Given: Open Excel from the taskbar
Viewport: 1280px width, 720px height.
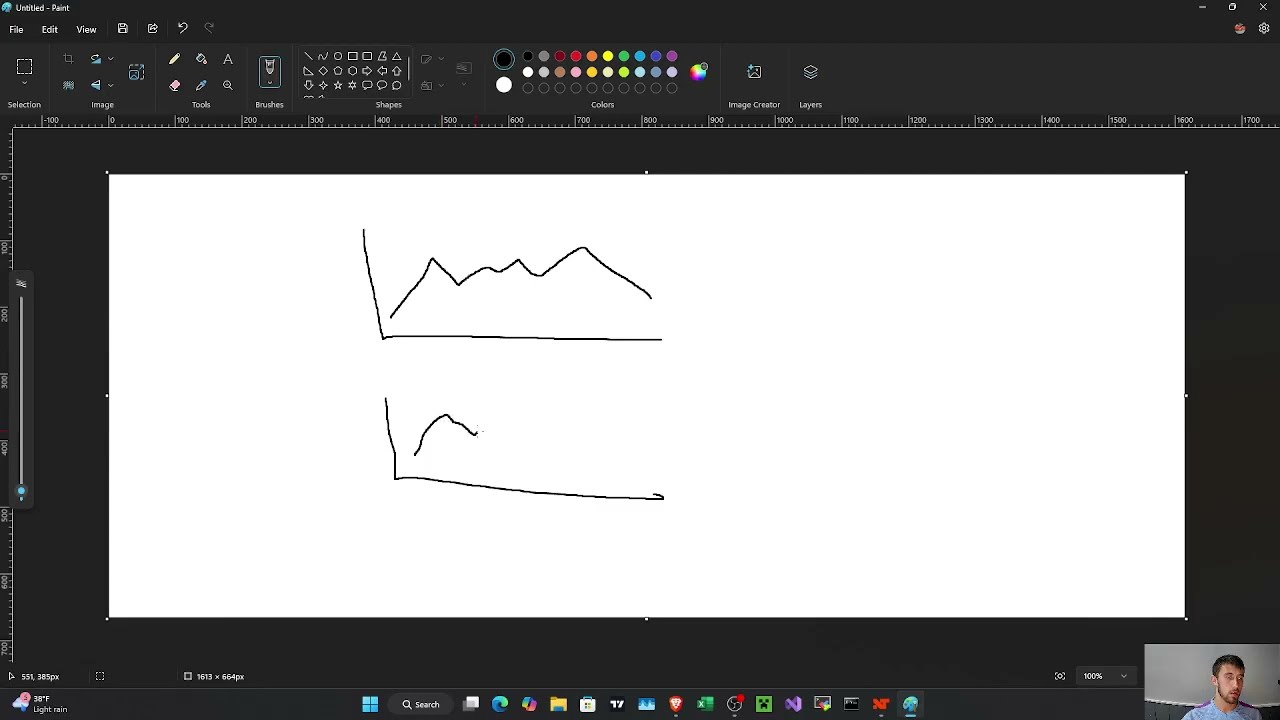Looking at the screenshot, I should point(705,704).
